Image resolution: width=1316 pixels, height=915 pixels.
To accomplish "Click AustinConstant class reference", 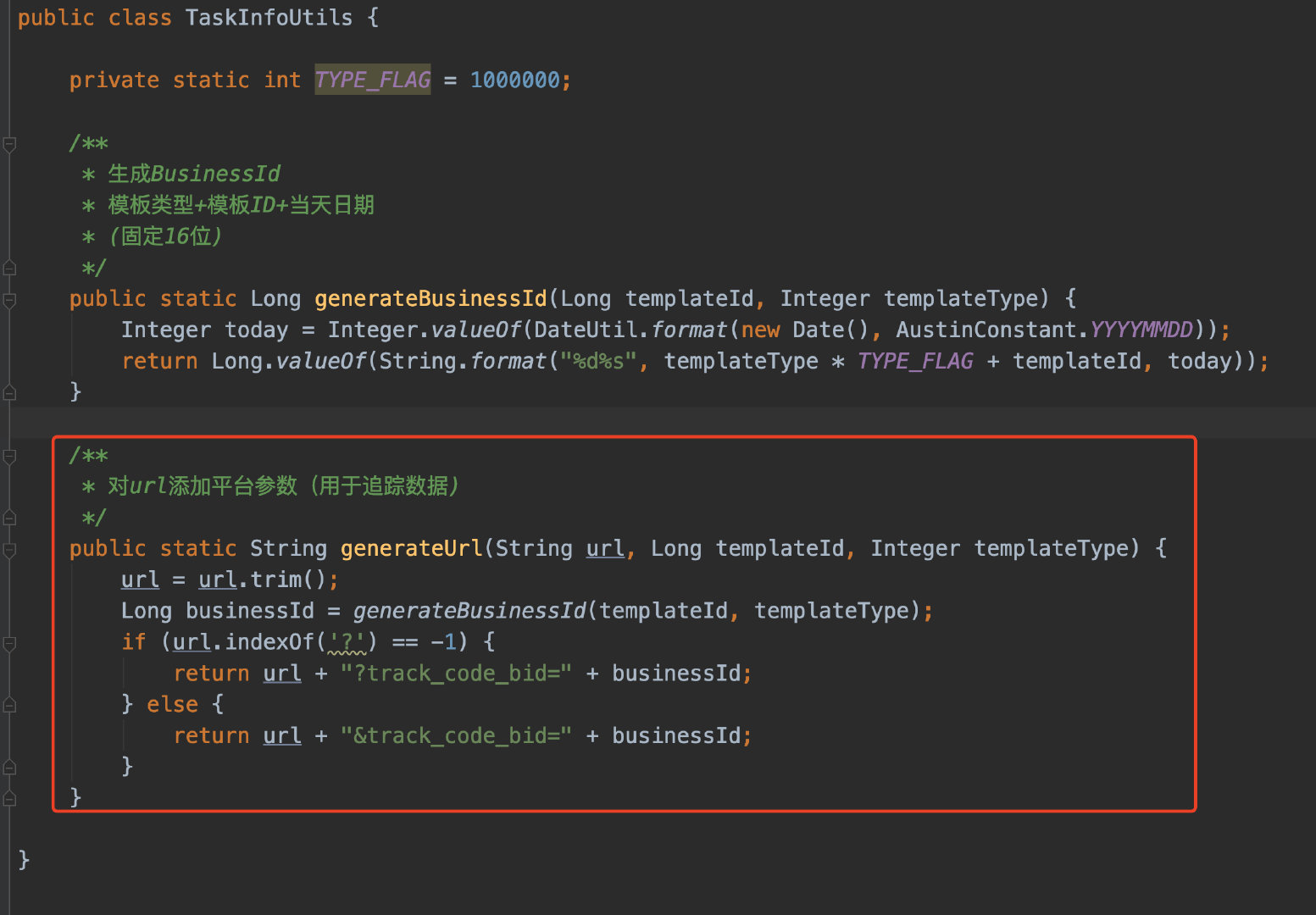I will 986,330.
